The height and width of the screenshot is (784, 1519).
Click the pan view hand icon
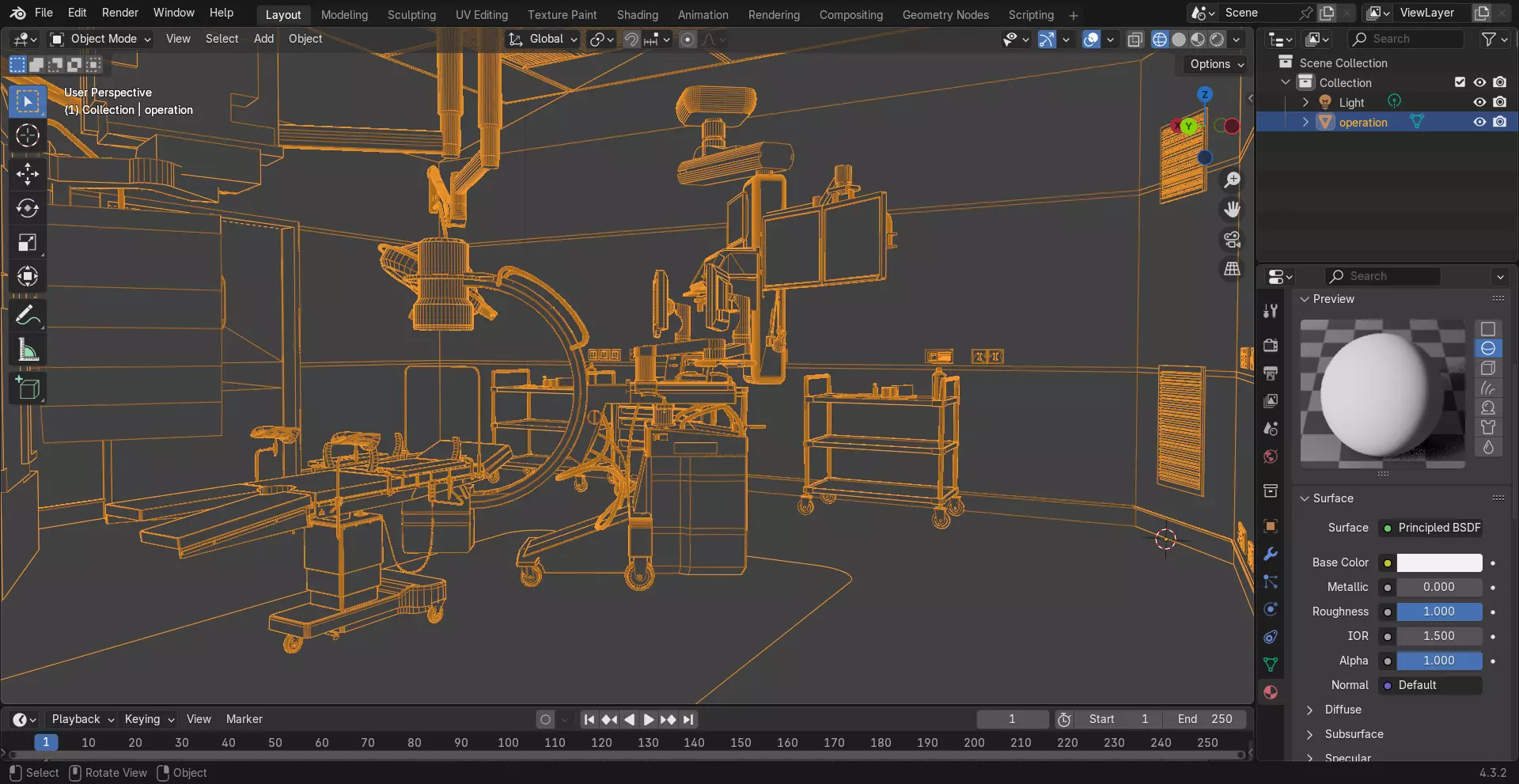coord(1232,210)
